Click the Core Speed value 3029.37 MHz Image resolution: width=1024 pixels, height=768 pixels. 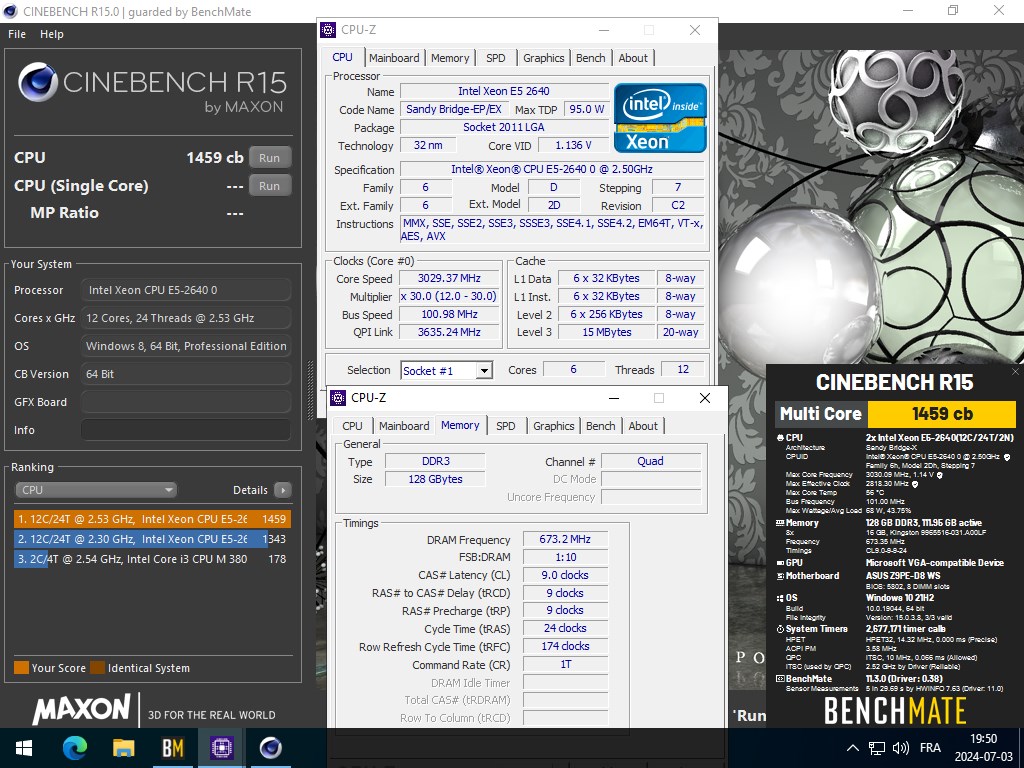449,278
